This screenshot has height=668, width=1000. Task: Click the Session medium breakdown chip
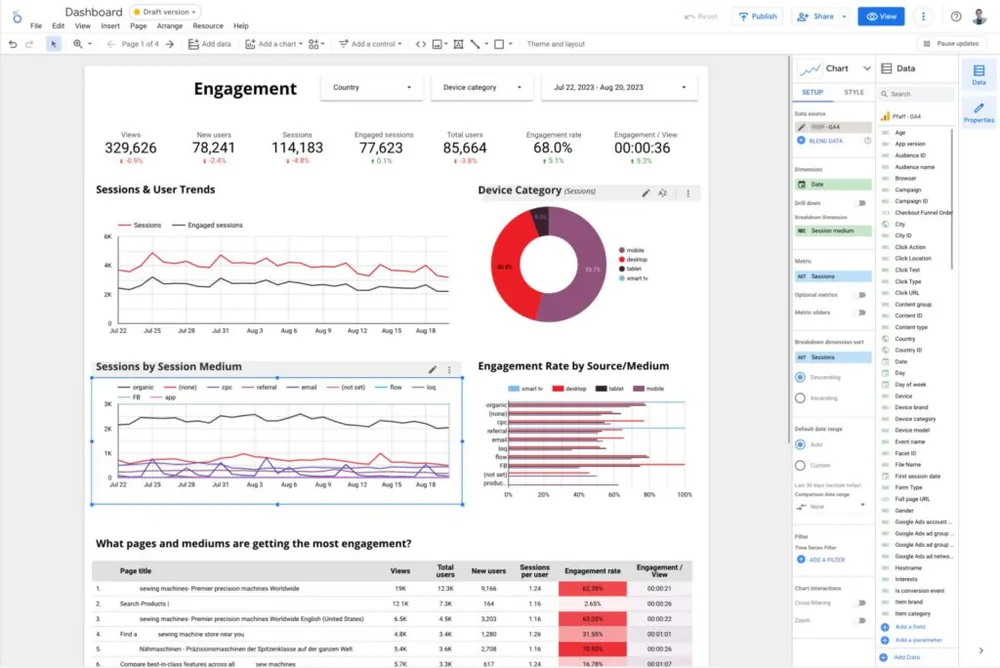(833, 231)
